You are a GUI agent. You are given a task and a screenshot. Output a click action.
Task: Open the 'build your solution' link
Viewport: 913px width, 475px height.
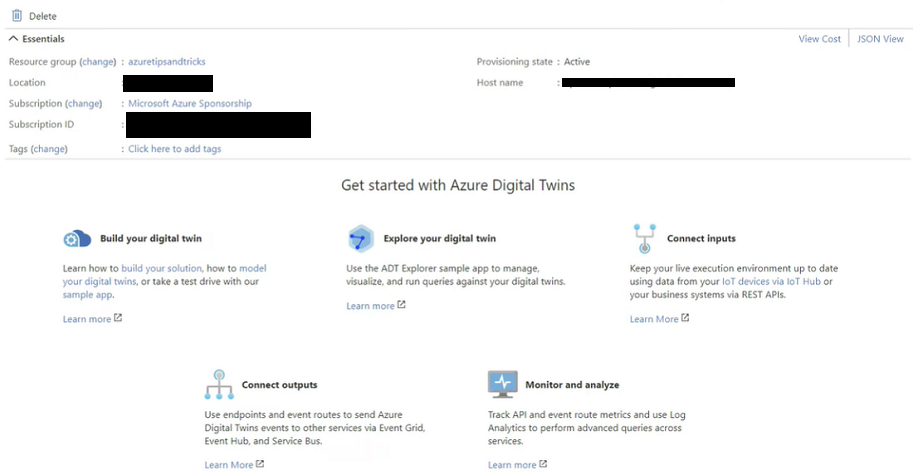(162, 269)
